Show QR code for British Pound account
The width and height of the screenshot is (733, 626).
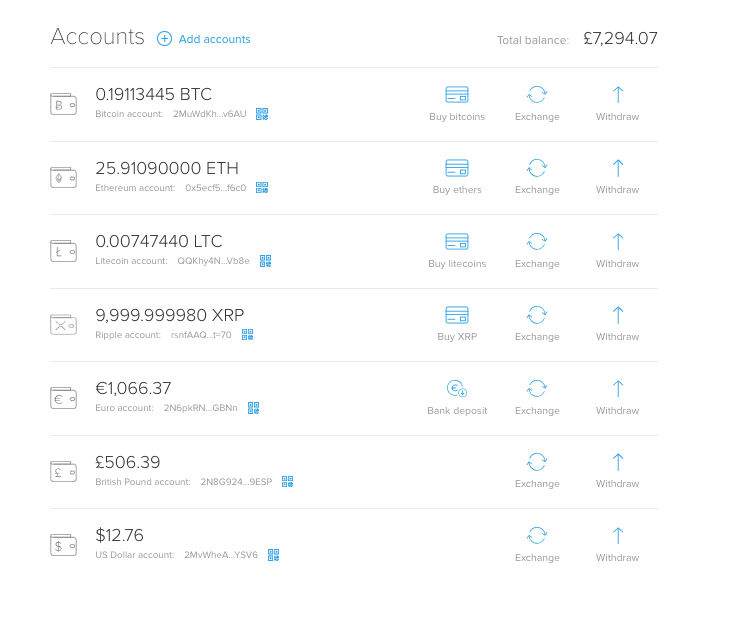point(287,482)
